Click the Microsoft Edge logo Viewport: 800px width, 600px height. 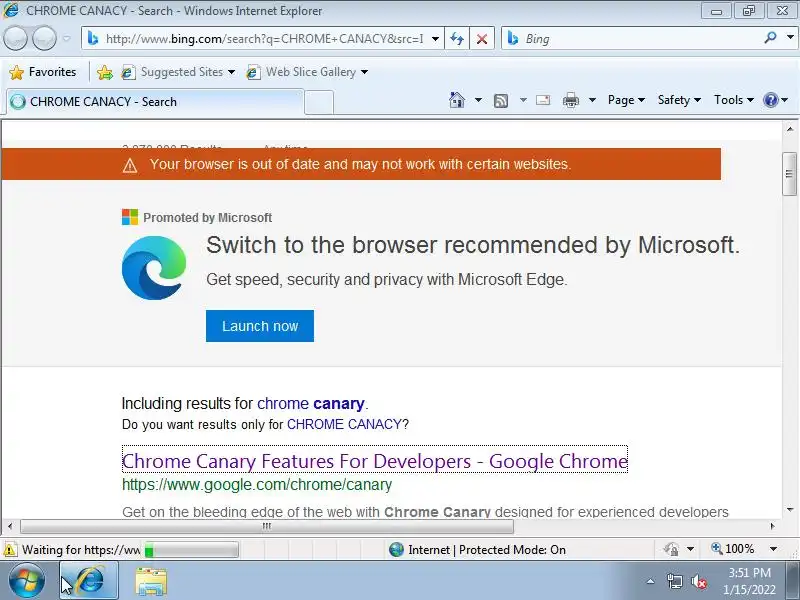pos(154,267)
